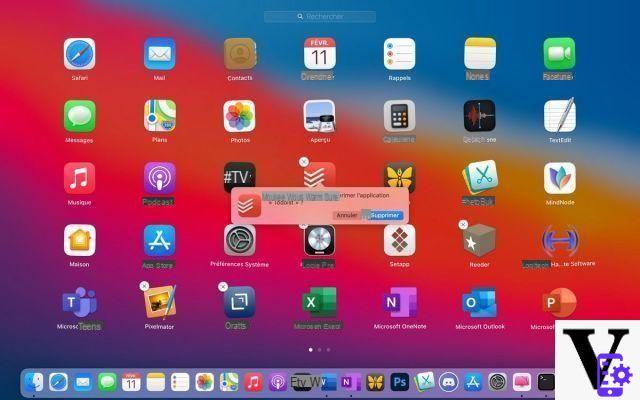Launch Microsoft Teams

pos(80,302)
